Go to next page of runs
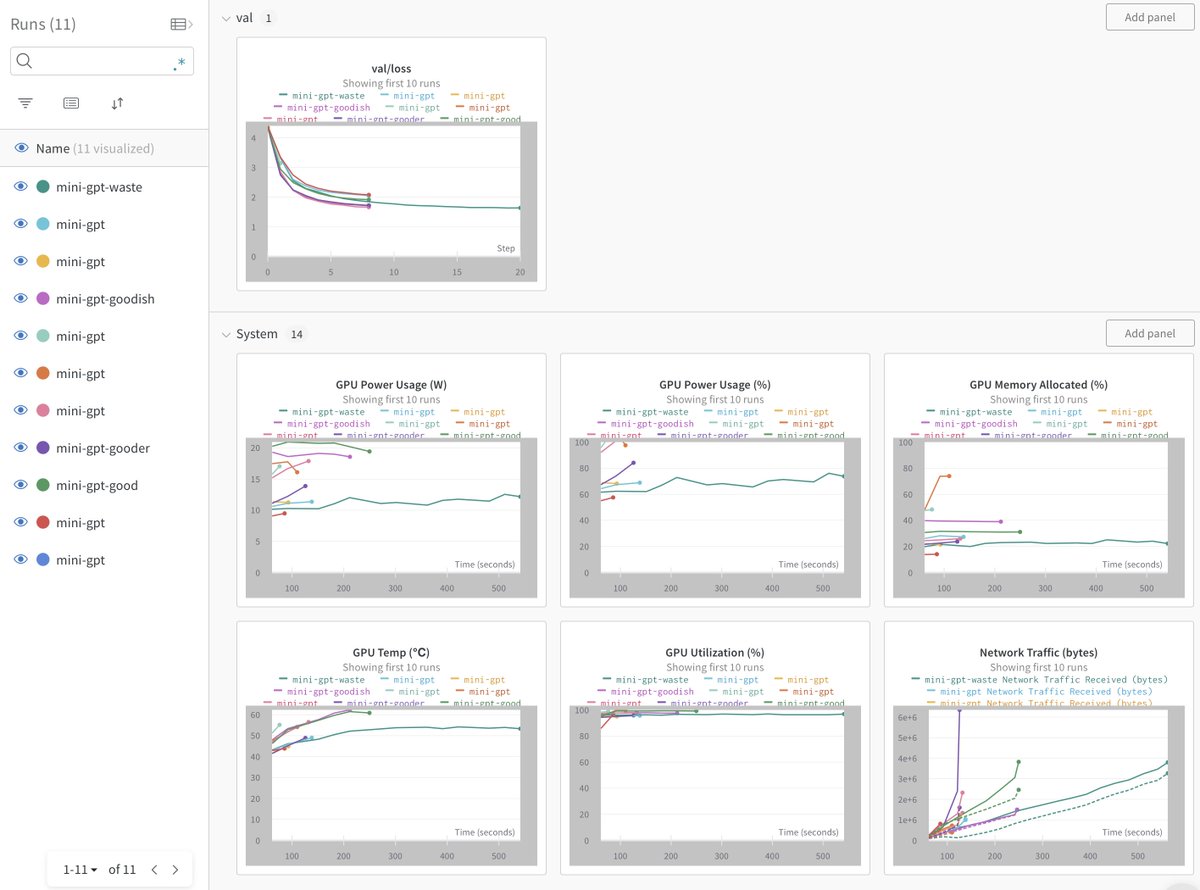The height and width of the screenshot is (890, 1200). tap(175, 869)
